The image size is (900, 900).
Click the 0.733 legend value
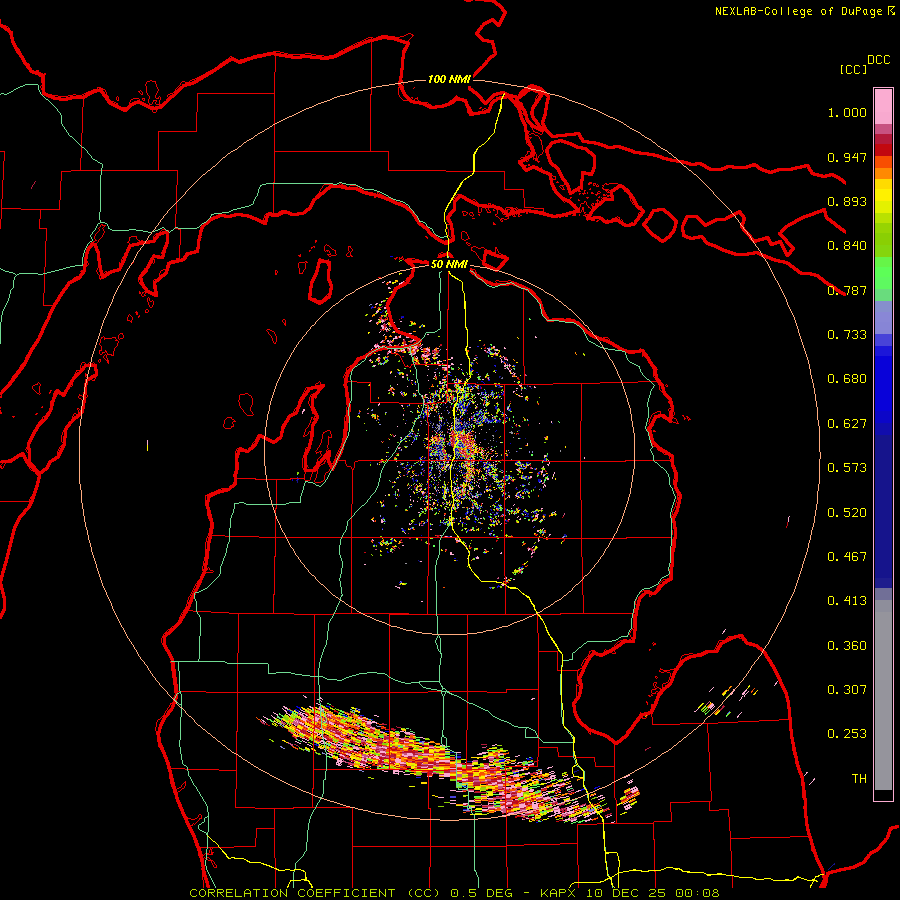pos(847,334)
